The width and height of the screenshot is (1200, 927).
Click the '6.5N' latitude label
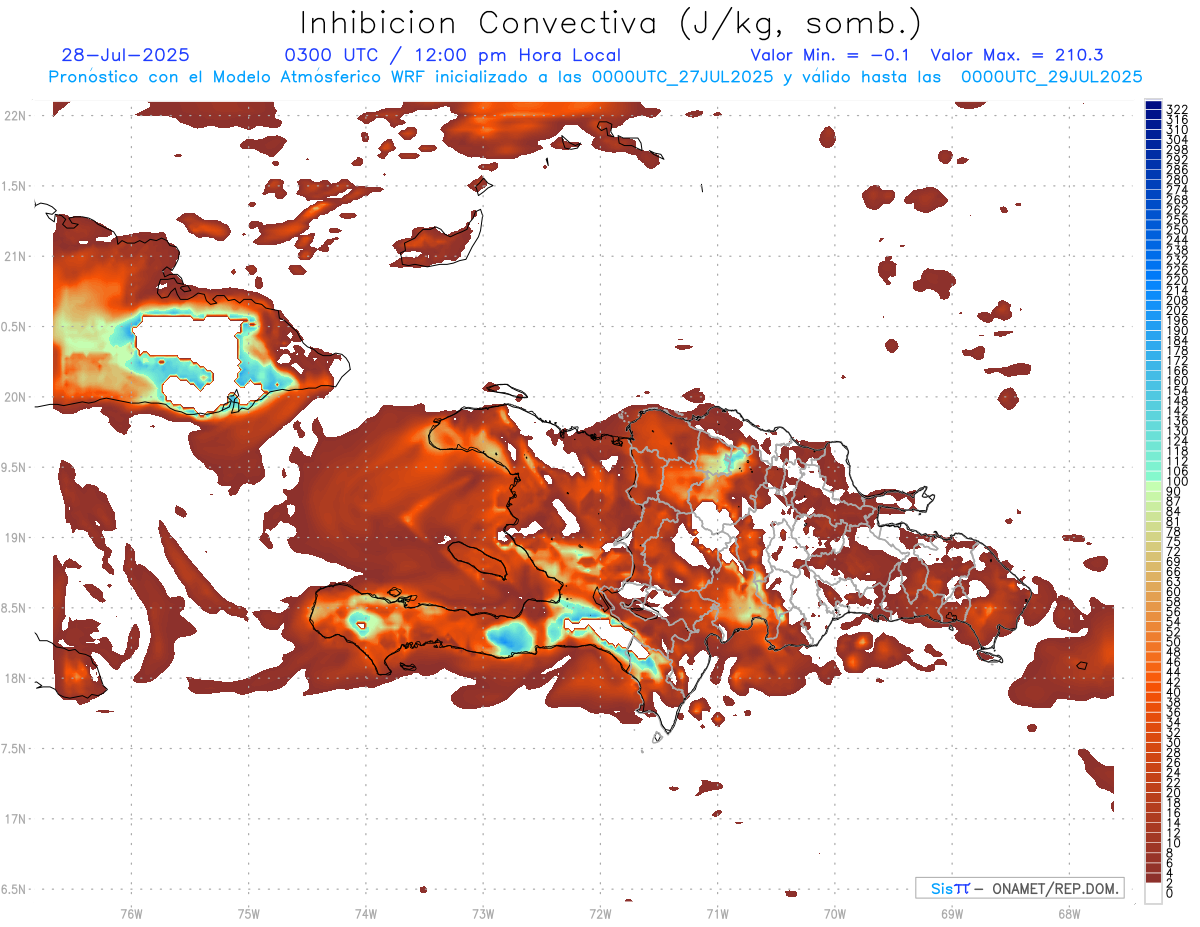pyautogui.click(x=14, y=890)
